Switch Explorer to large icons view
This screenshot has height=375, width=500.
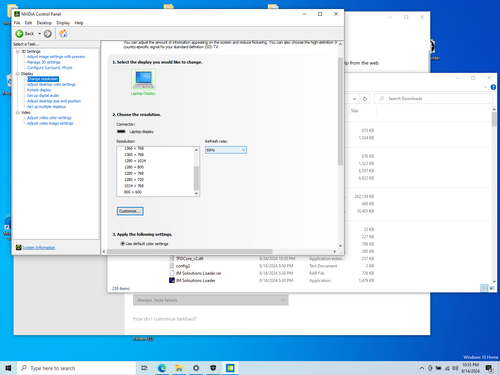click(x=492, y=288)
